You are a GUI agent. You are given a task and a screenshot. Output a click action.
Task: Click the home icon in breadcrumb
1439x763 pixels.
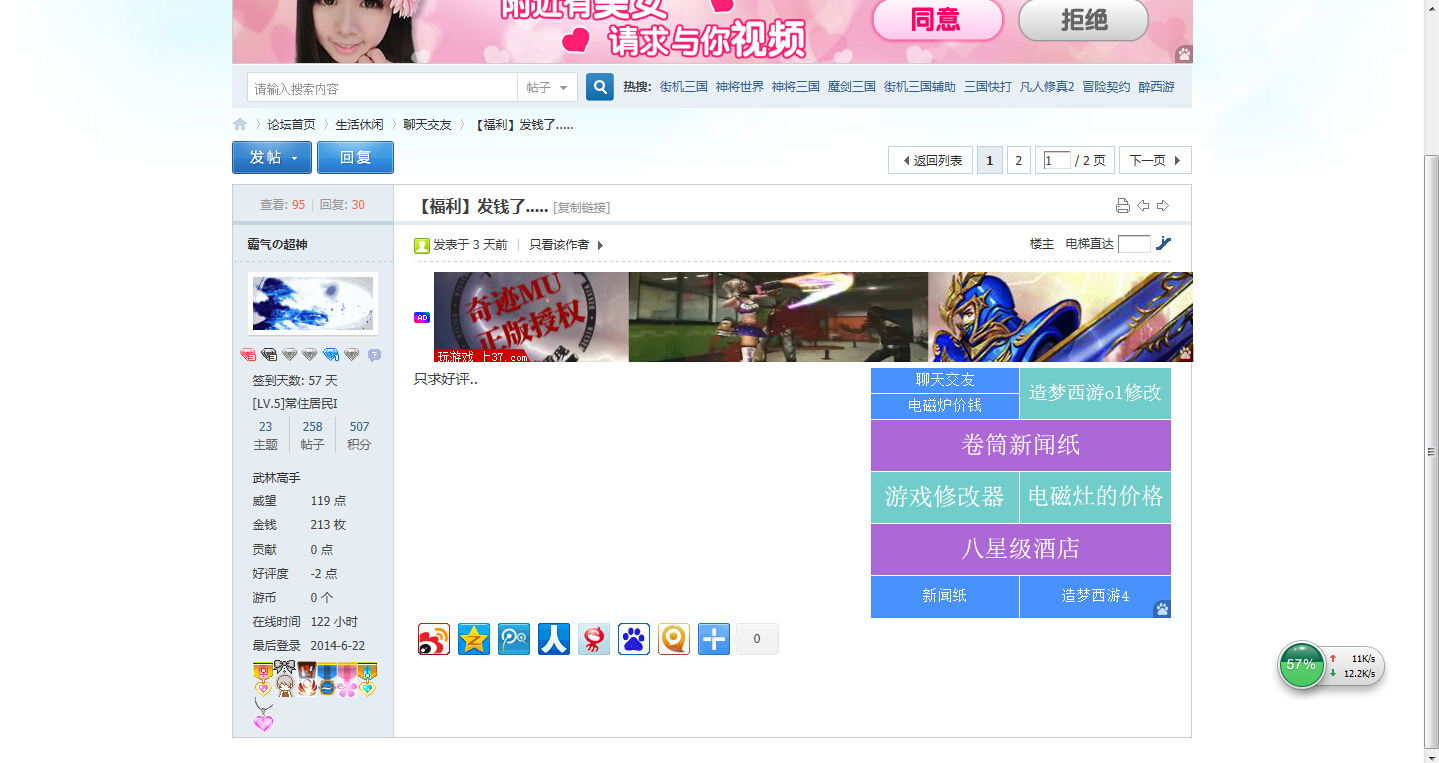pos(240,124)
